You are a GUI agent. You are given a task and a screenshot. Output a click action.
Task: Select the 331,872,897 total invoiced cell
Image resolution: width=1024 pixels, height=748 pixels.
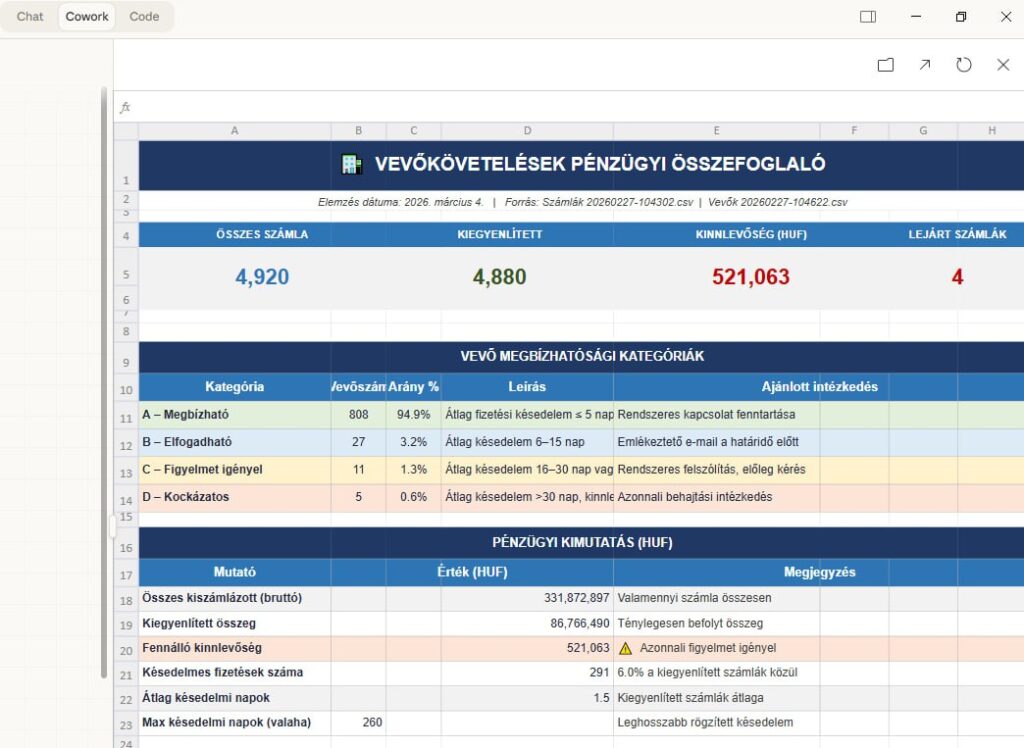coord(527,598)
